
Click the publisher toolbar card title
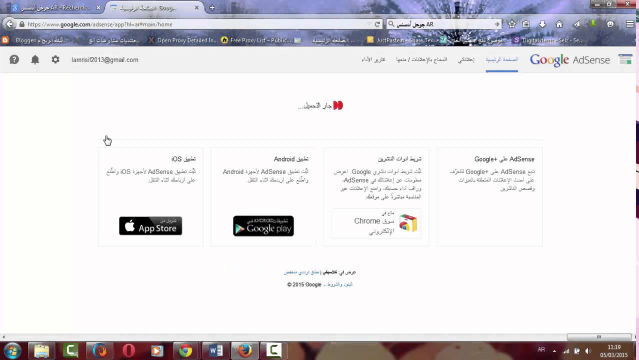399,159
